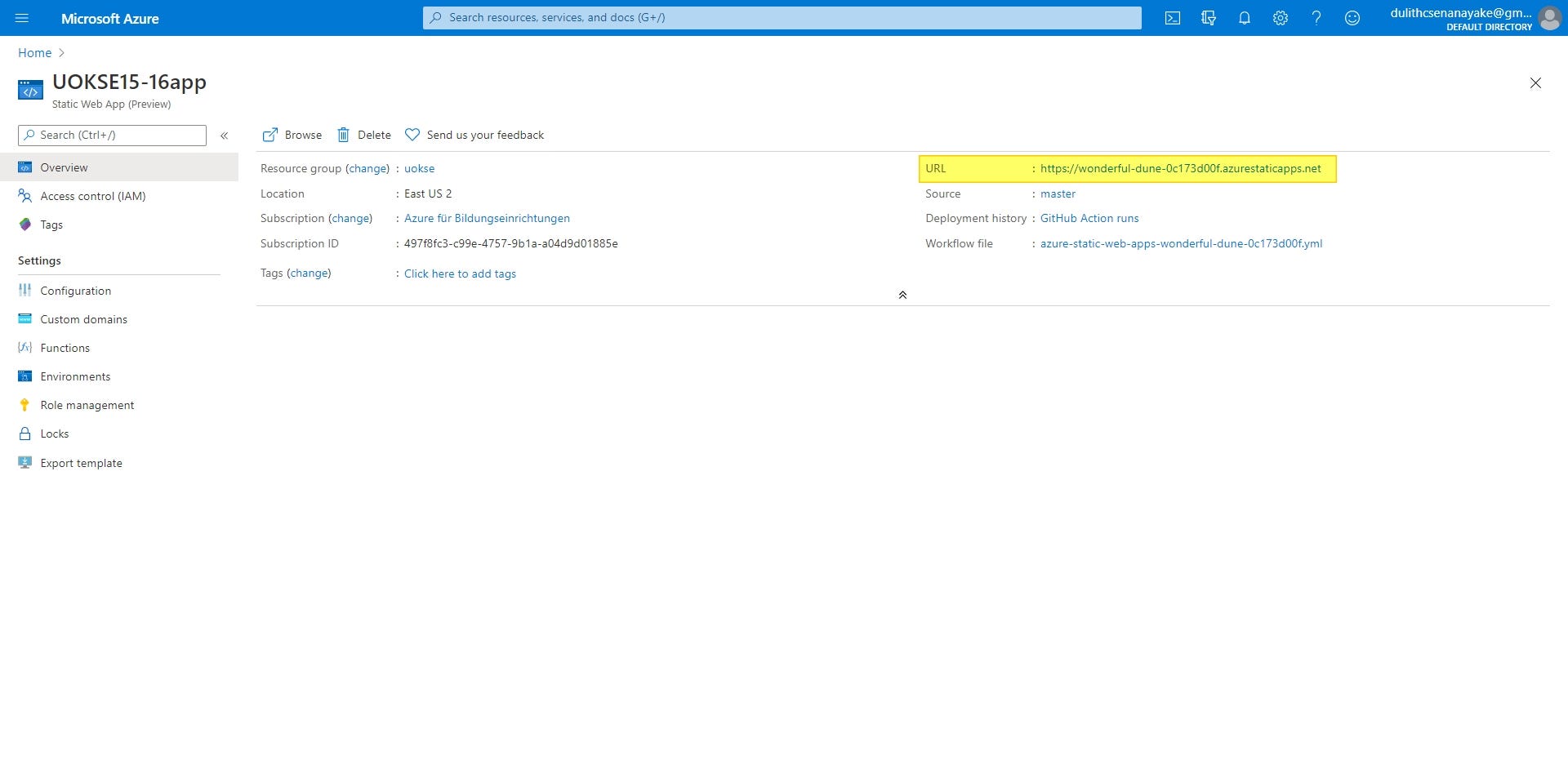Open the wonderful-dune azurestaticapps.net URL
Image resolution: width=1568 pixels, height=765 pixels.
pyautogui.click(x=1180, y=168)
